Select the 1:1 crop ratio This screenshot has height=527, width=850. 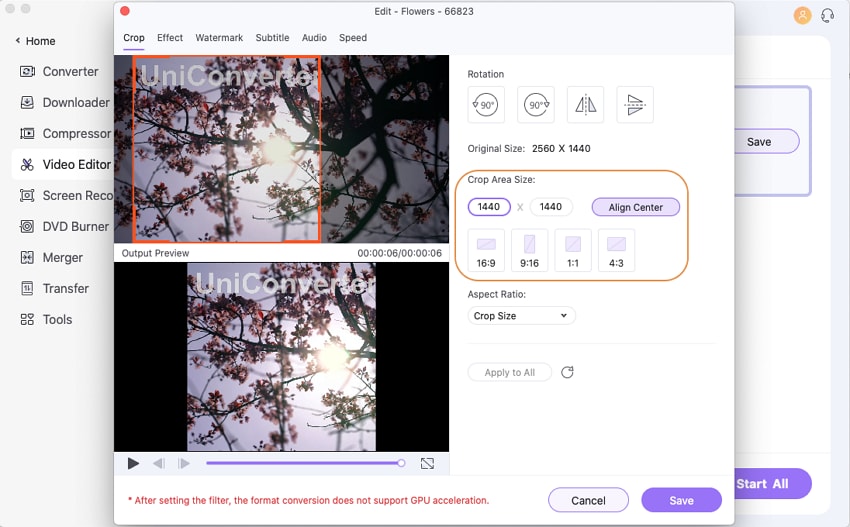tap(572, 250)
